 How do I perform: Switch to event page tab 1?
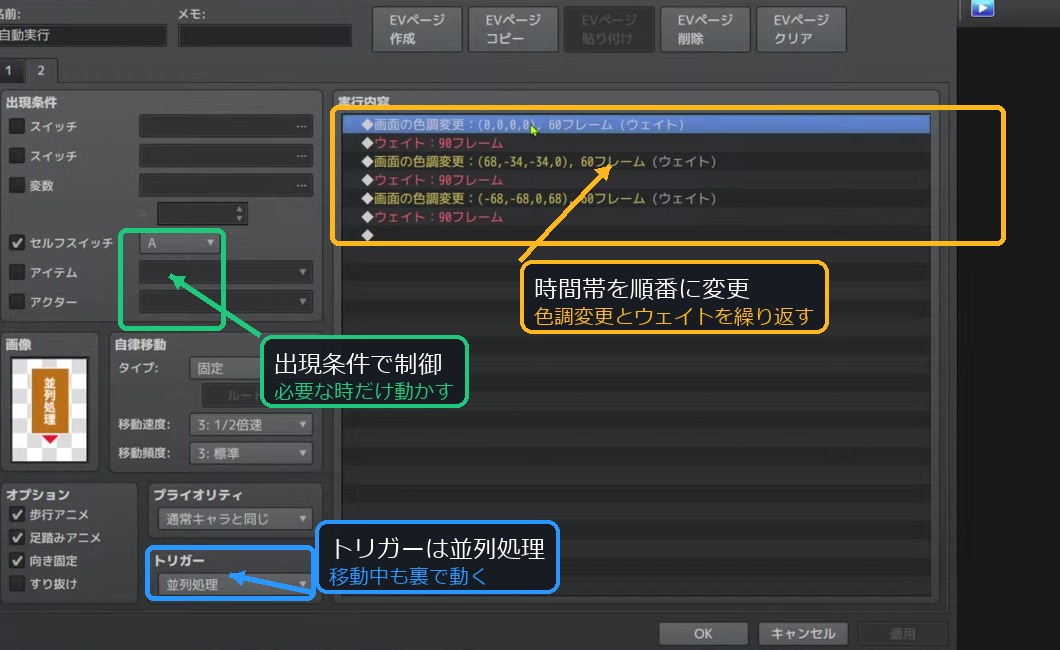coord(9,70)
